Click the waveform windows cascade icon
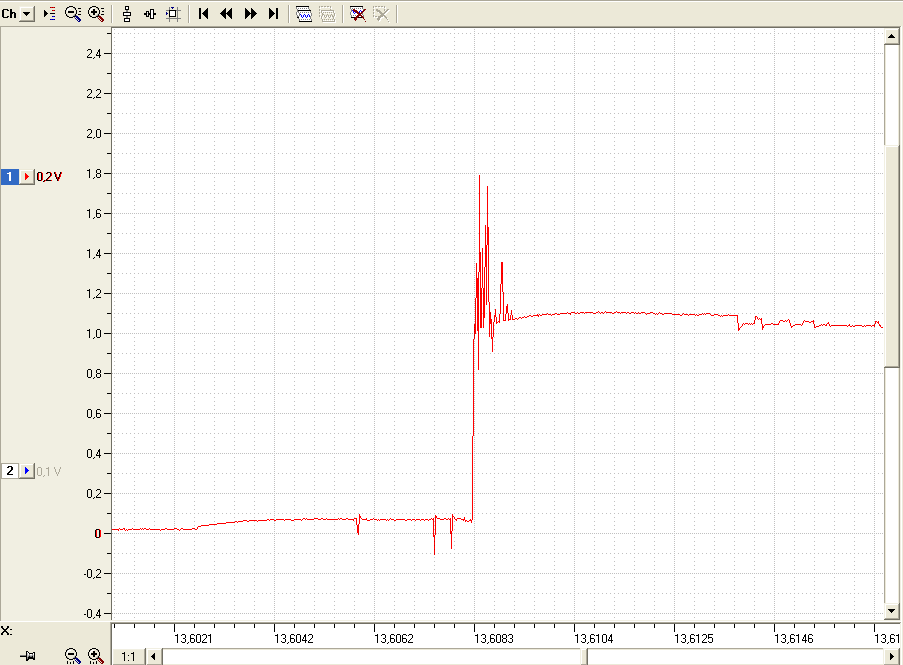 303,14
